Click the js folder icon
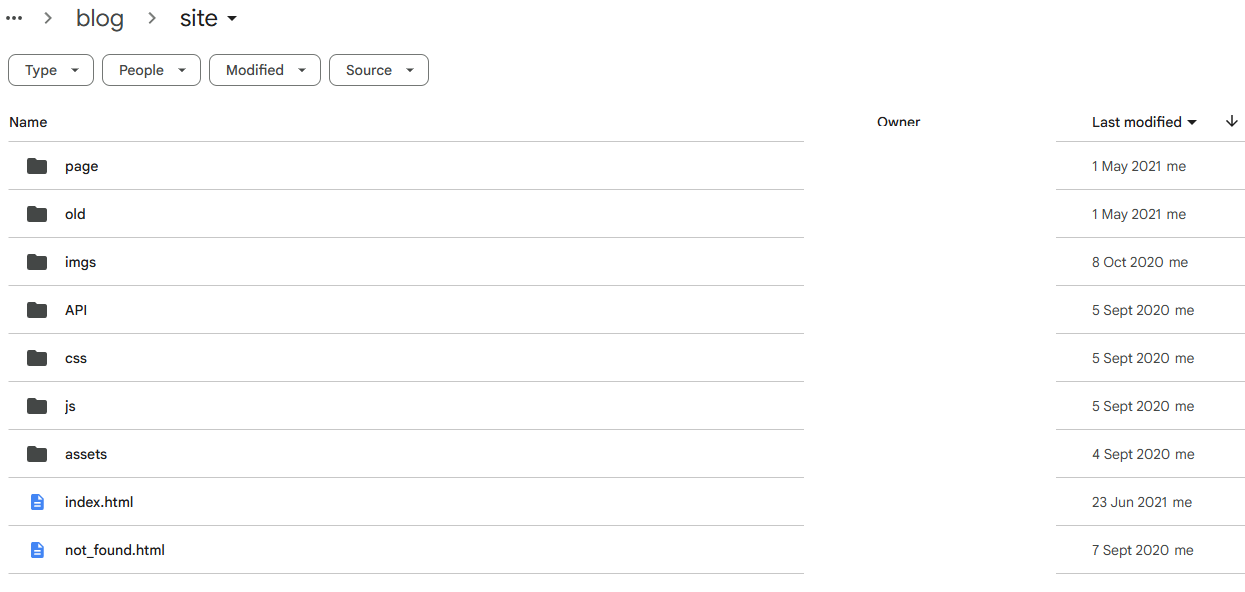1245x592 pixels. tap(37, 406)
